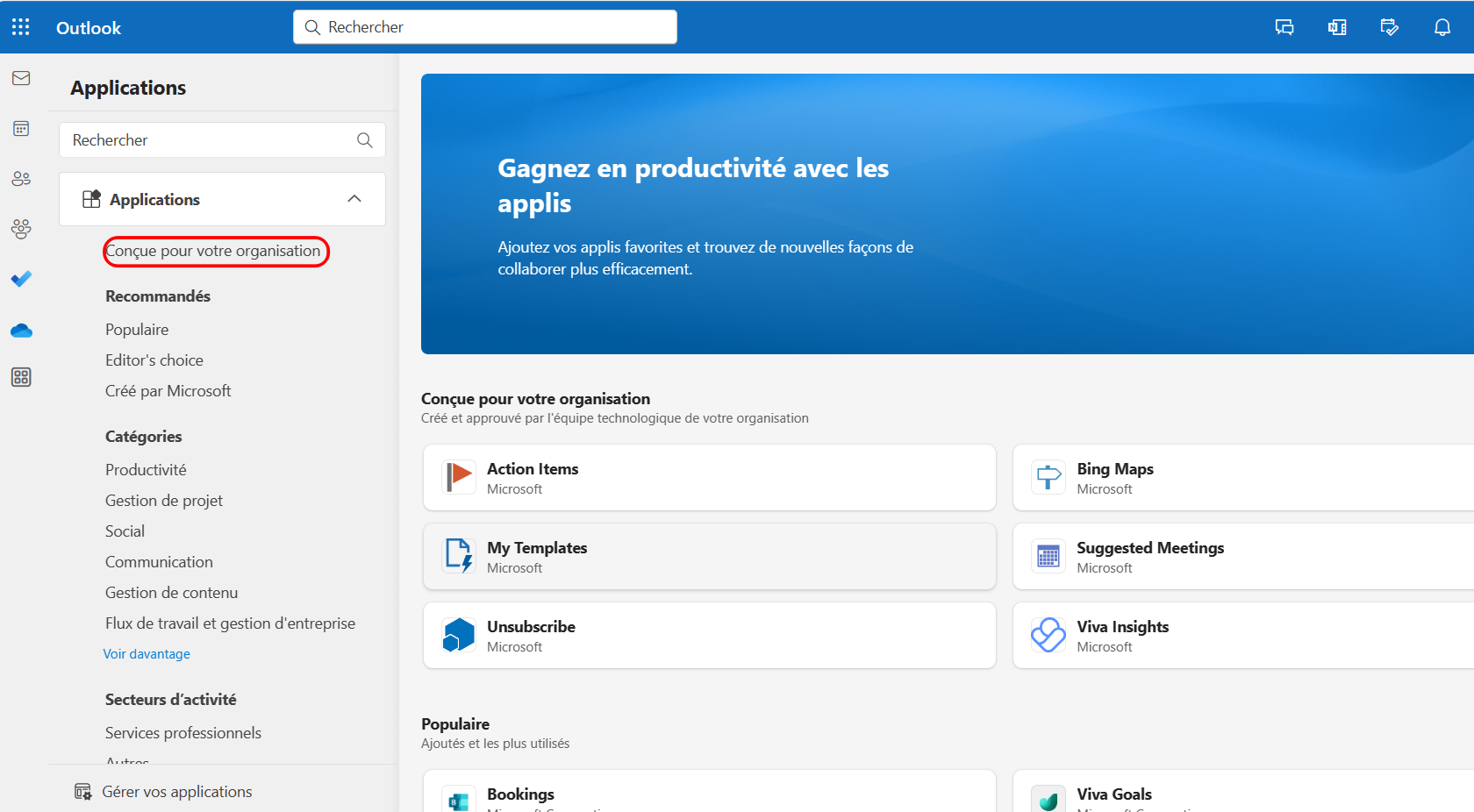The image size is (1474, 812).
Task: Click the Gérer vos applications icon
Action: tap(83, 792)
